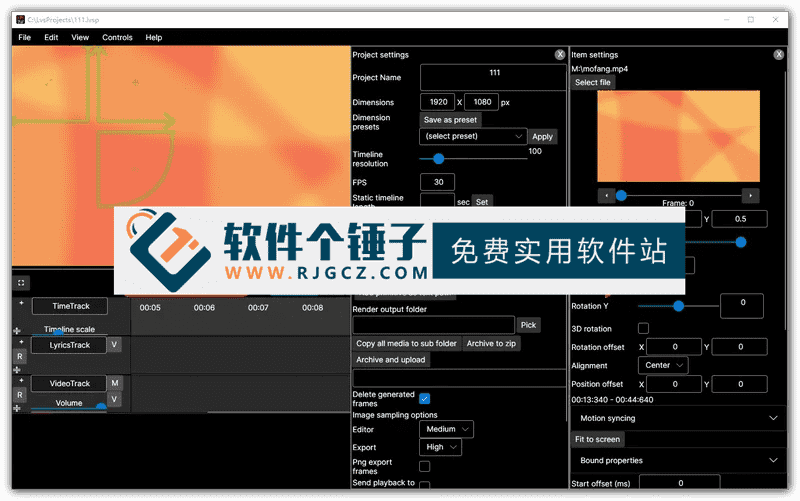Image resolution: width=800 pixels, height=501 pixels.
Task: Click the FPS input field
Action: [x=437, y=182]
